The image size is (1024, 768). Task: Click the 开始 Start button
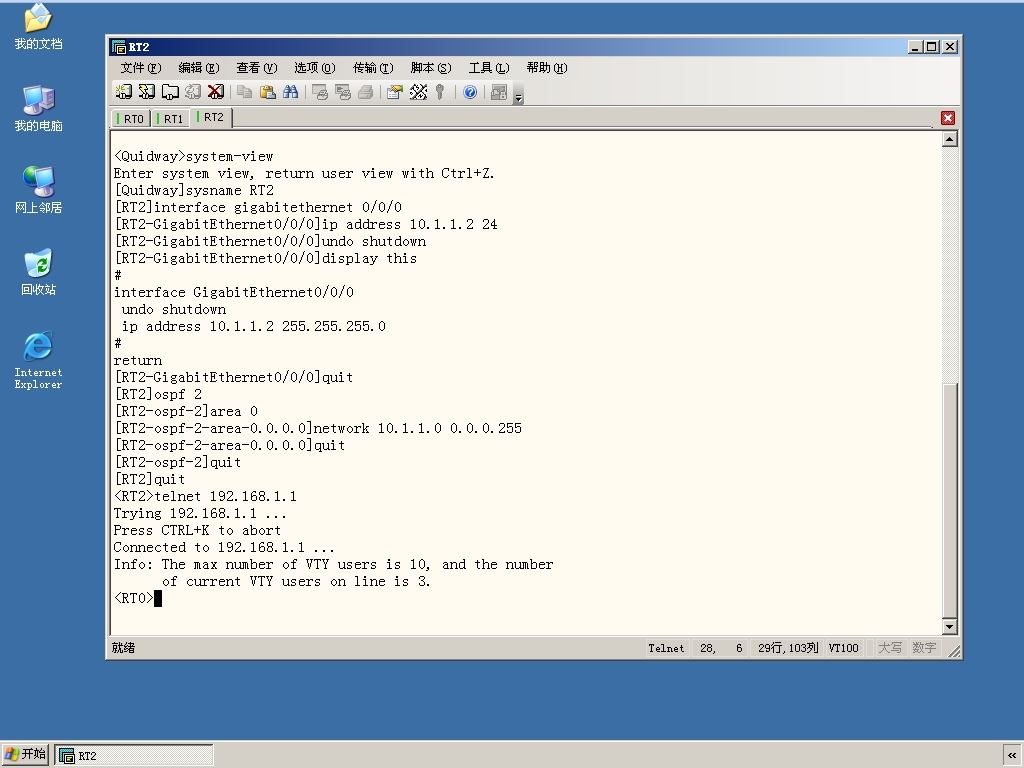pyautogui.click(x=25, y=754)
